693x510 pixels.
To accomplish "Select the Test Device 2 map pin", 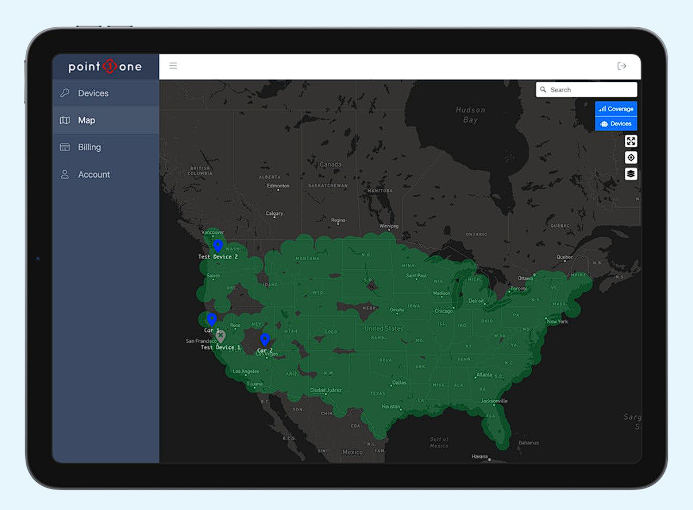I will [218, 245].
